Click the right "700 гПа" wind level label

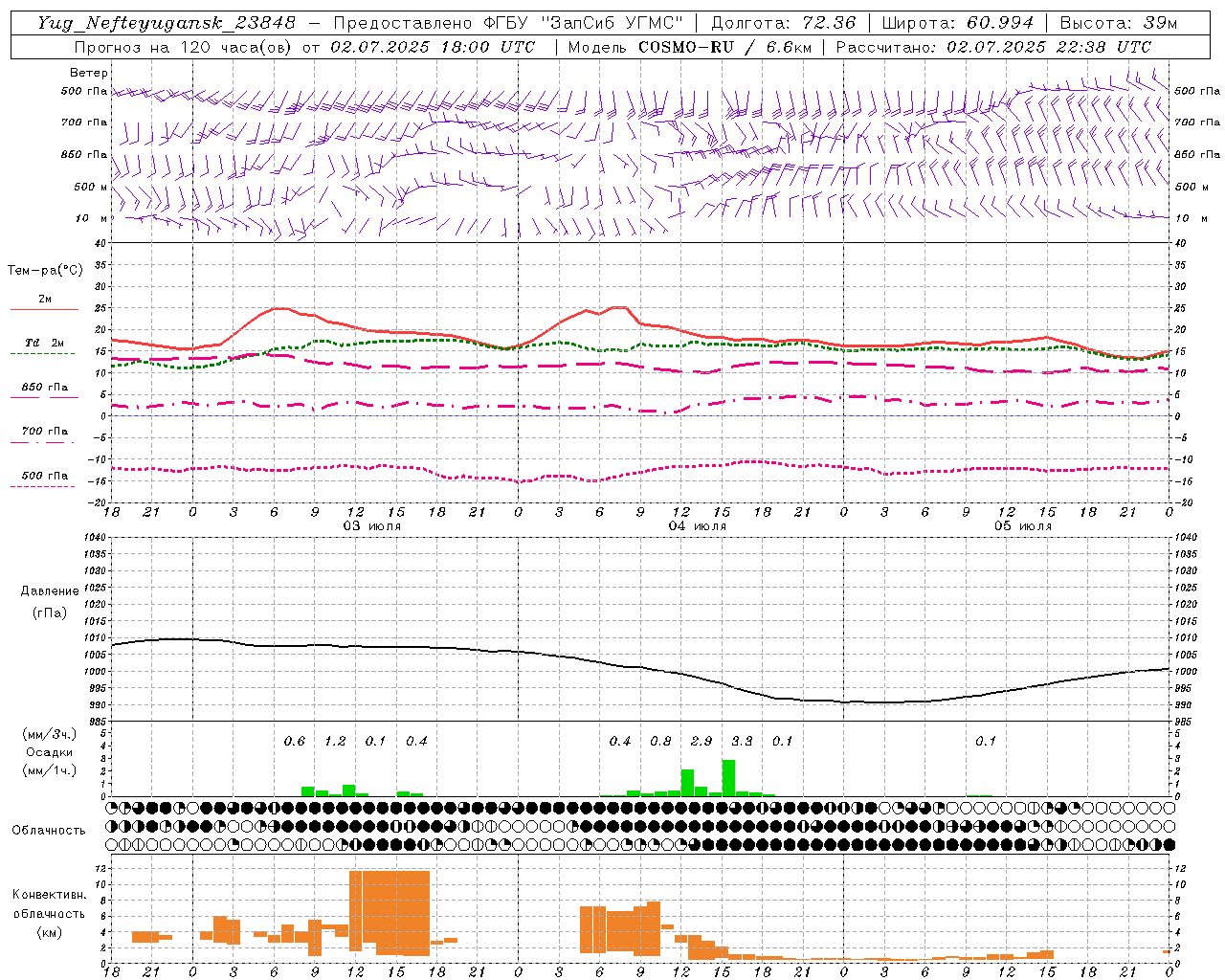point(1197,122)
